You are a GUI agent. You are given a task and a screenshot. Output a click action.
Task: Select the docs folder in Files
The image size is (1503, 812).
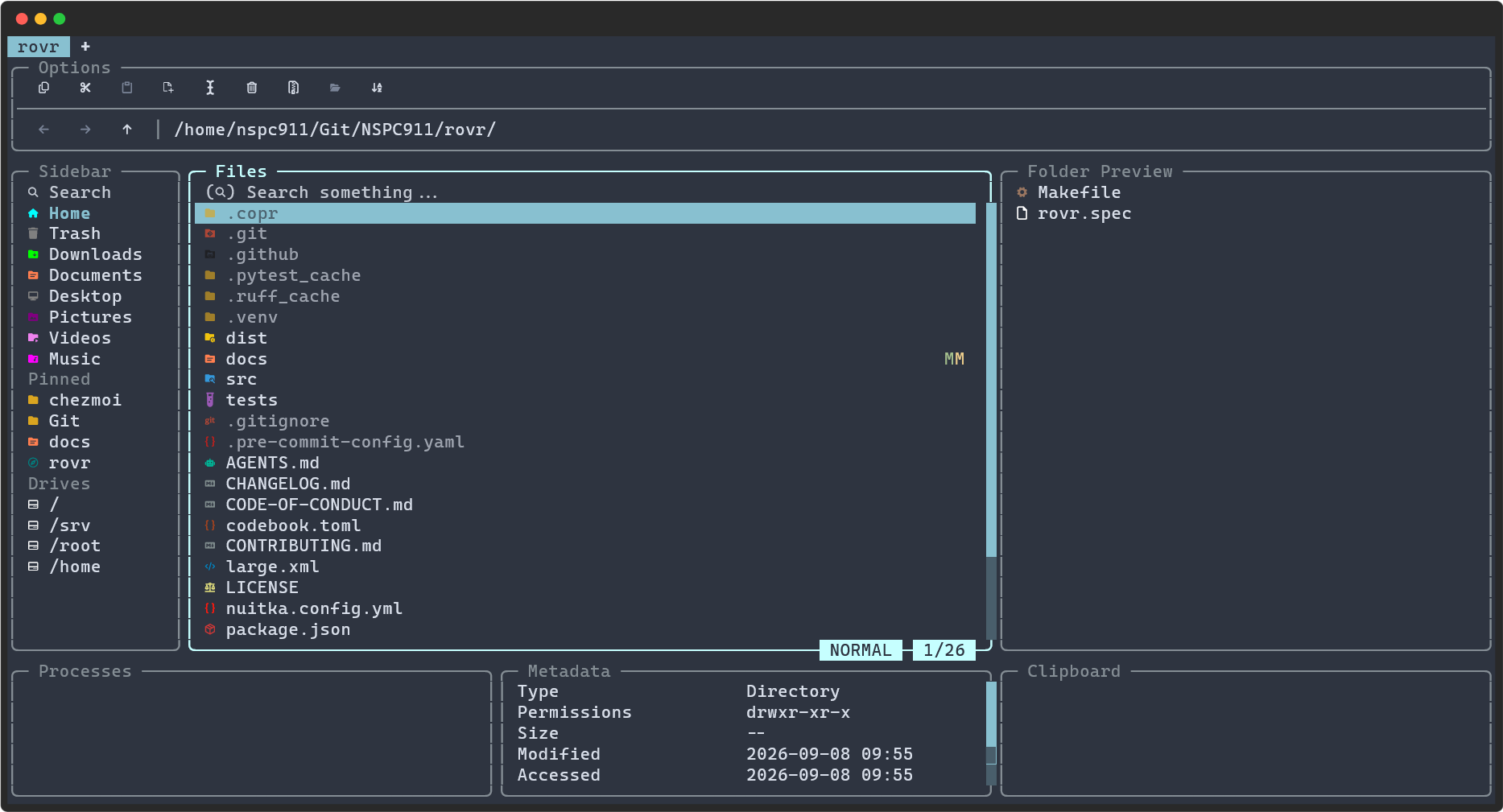tap(585, 359)
